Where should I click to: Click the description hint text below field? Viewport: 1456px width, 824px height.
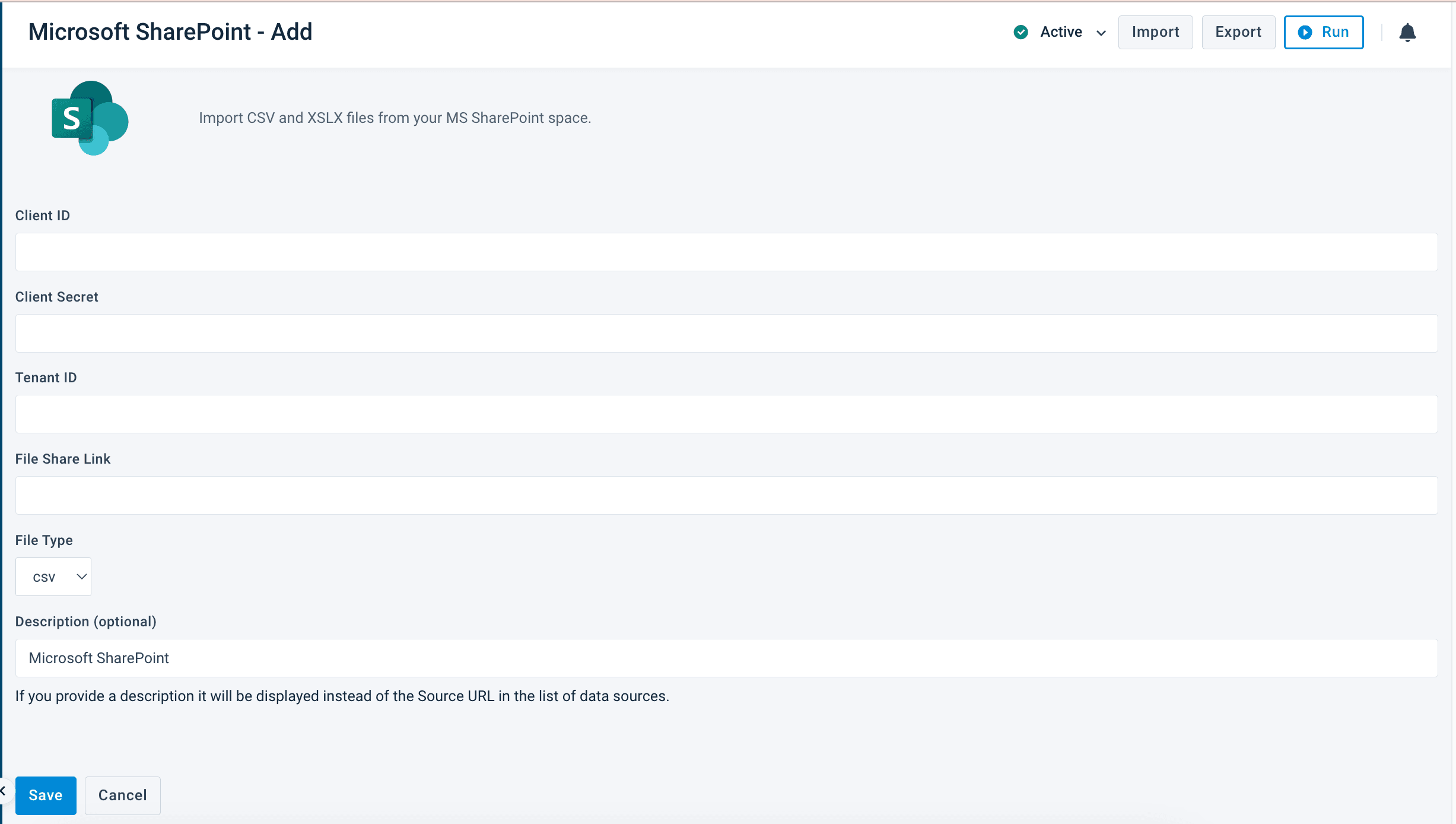point(342,696)
